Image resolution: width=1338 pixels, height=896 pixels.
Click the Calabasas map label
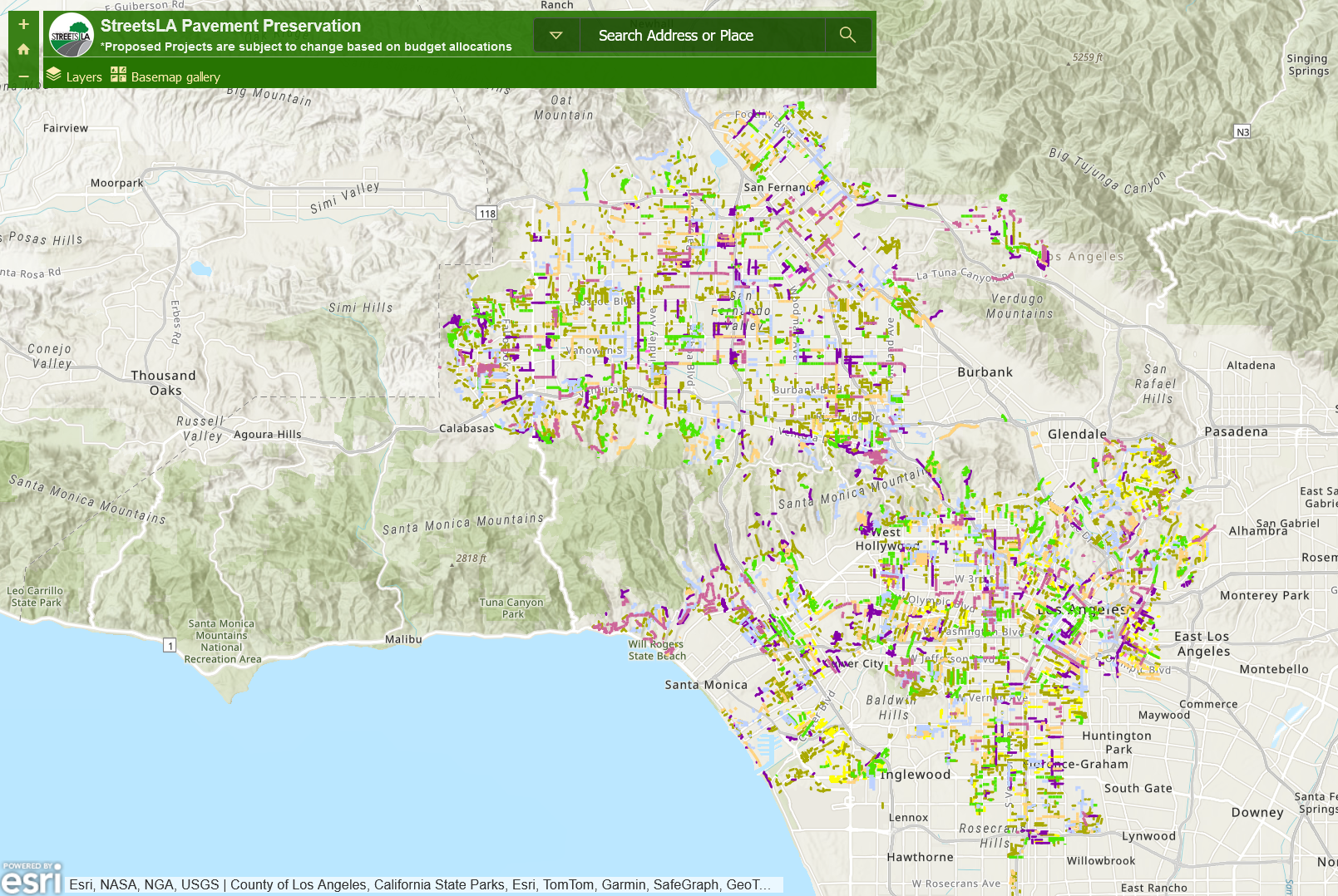coord(467,428)
